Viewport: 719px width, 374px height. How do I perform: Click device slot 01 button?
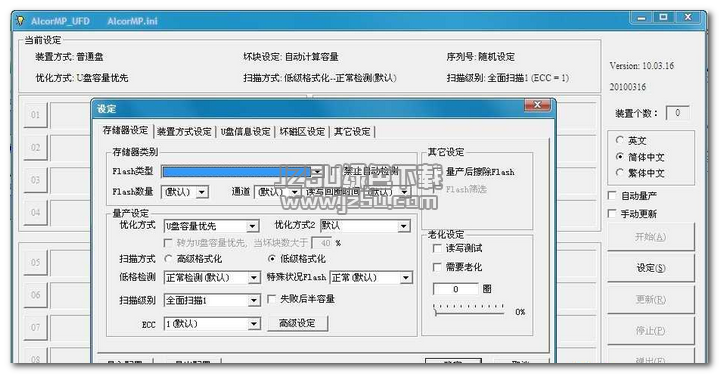point(35,115)
